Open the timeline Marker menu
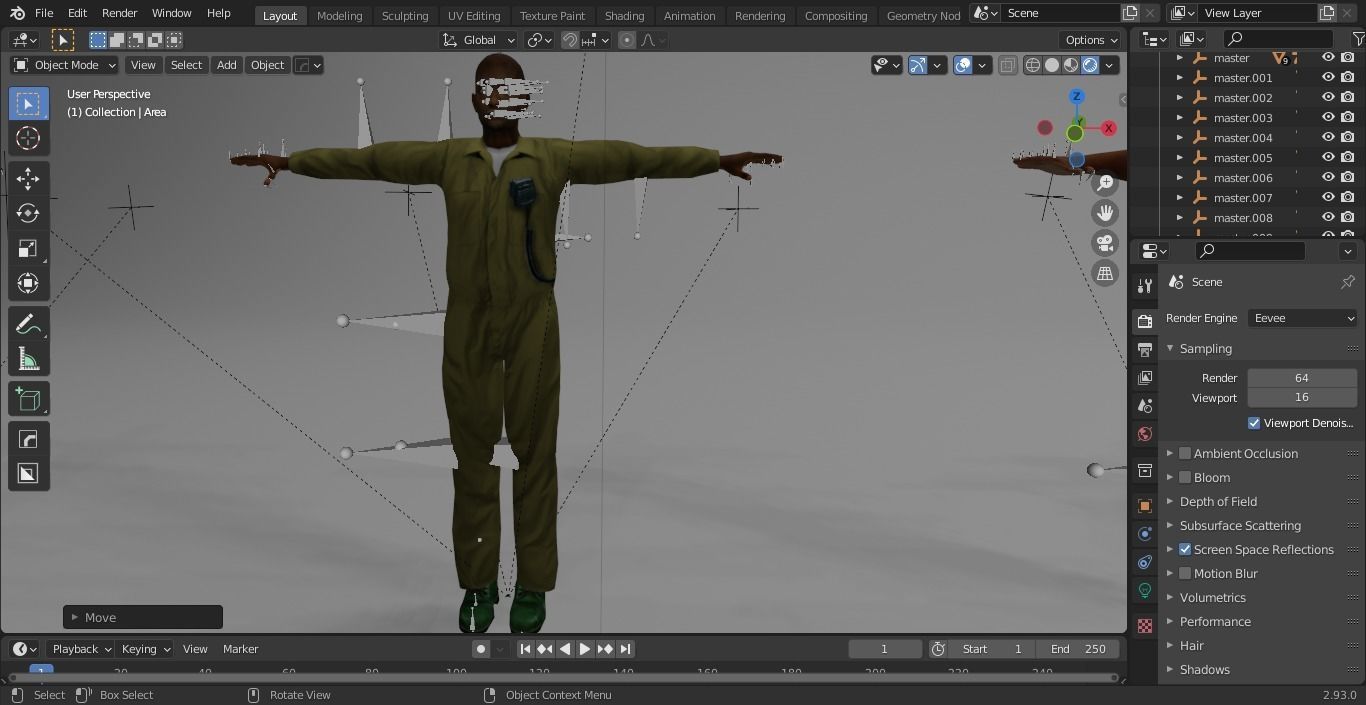This screenshot has width=1366, height=705. click(x=241, y=649)
